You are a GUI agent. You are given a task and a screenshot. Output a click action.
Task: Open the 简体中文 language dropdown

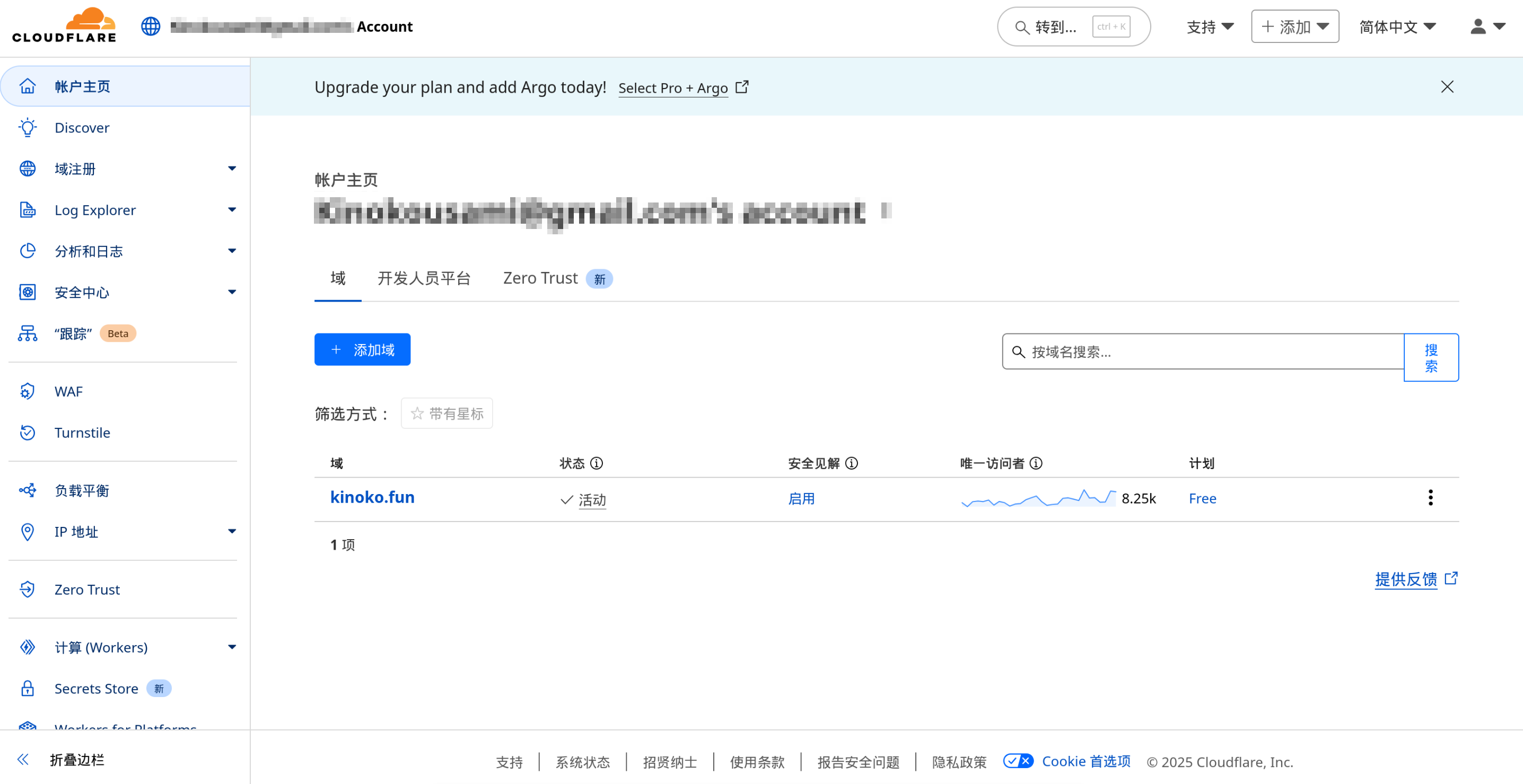point(1397,27)
